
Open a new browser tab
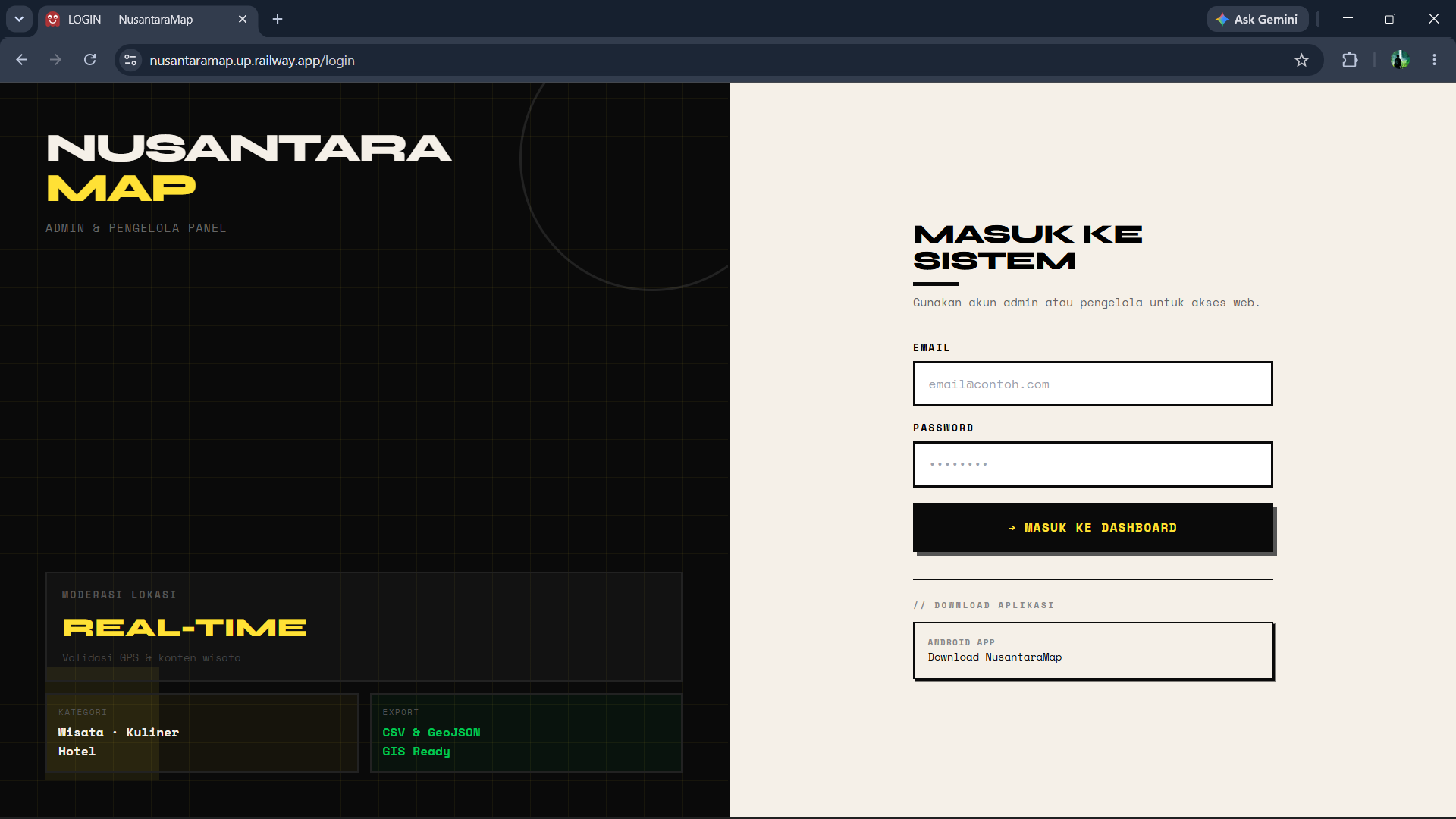coord(278,19)
